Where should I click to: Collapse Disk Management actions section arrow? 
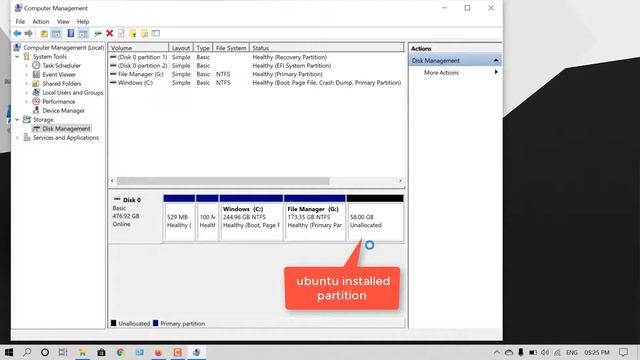coord(496,60)
